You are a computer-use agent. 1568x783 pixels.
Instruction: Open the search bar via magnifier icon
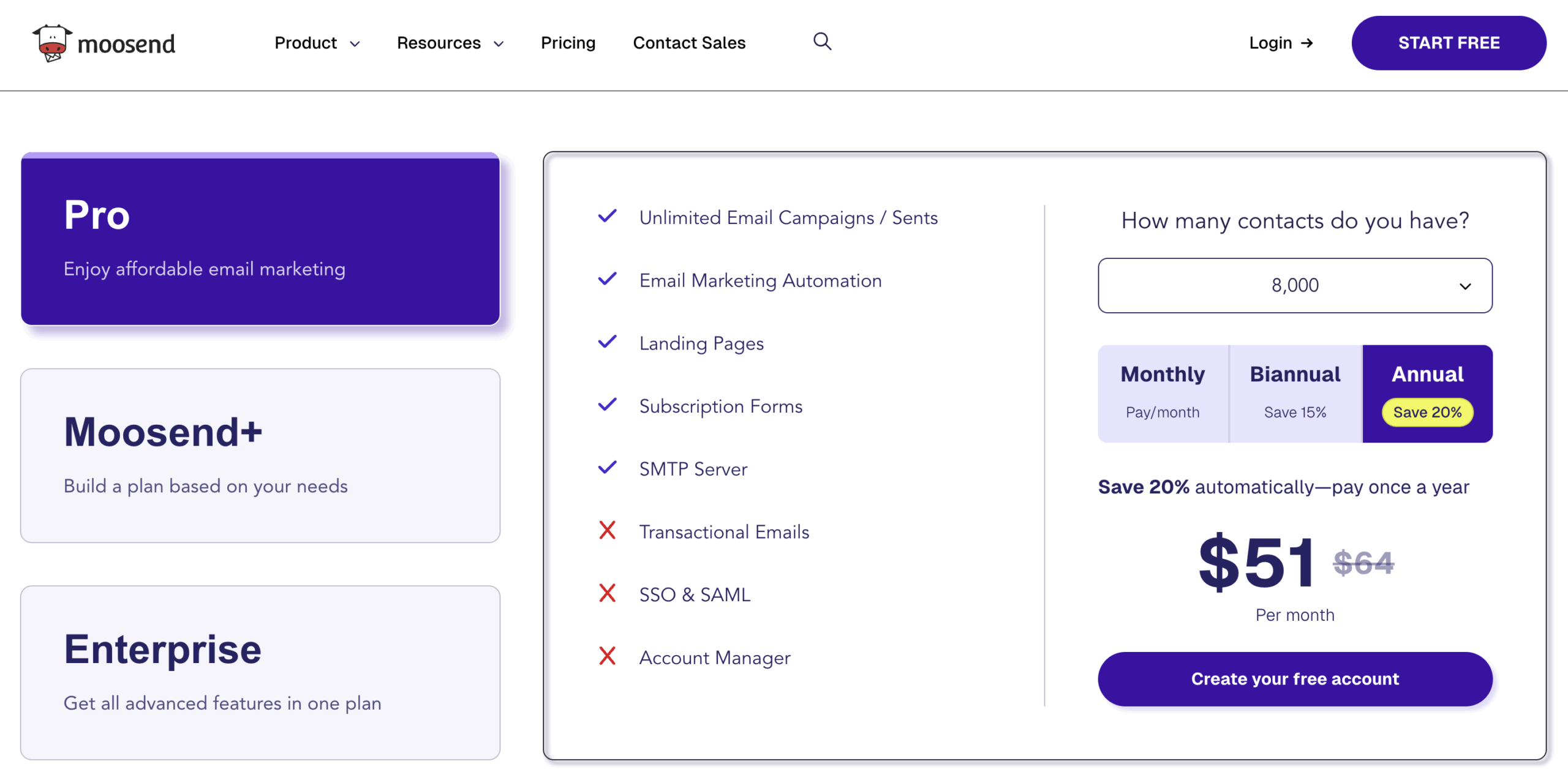(823, 42)
